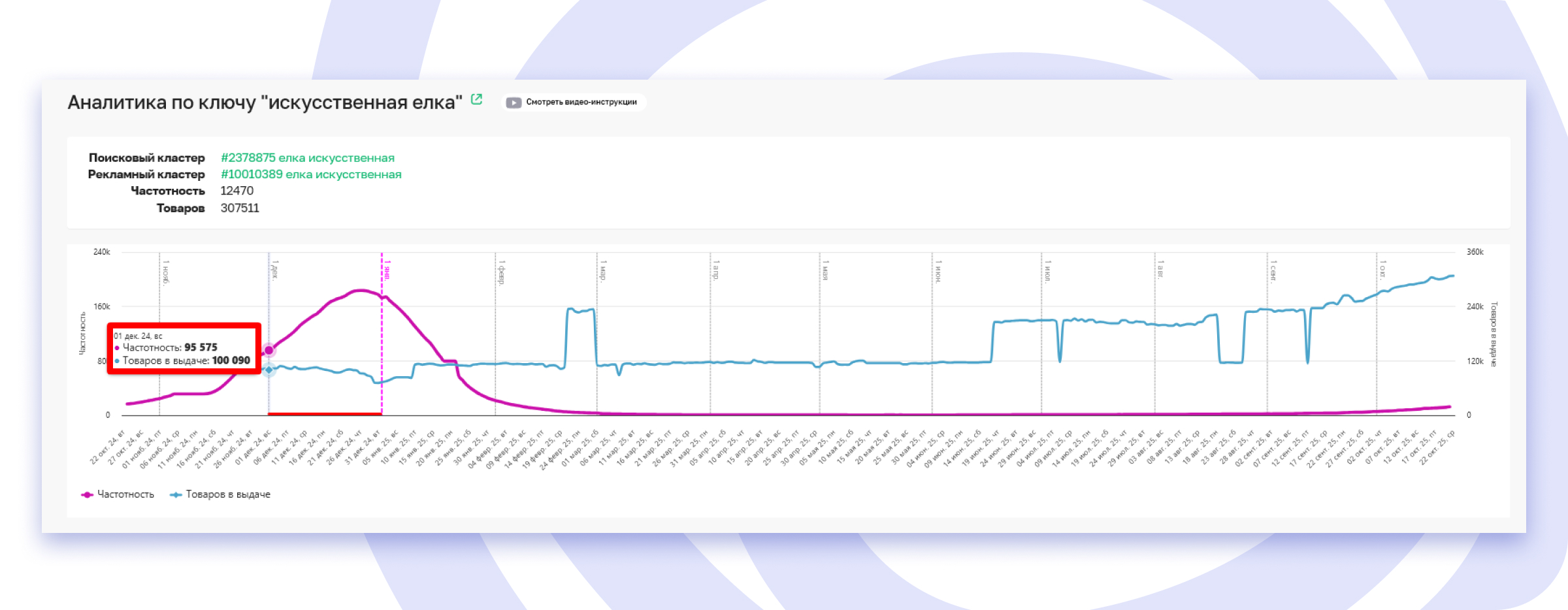This screenshot has width=1568, height=610.
Task: Click the highlighted 01 дек. 24 tooltip
Action: click(184, 348)
